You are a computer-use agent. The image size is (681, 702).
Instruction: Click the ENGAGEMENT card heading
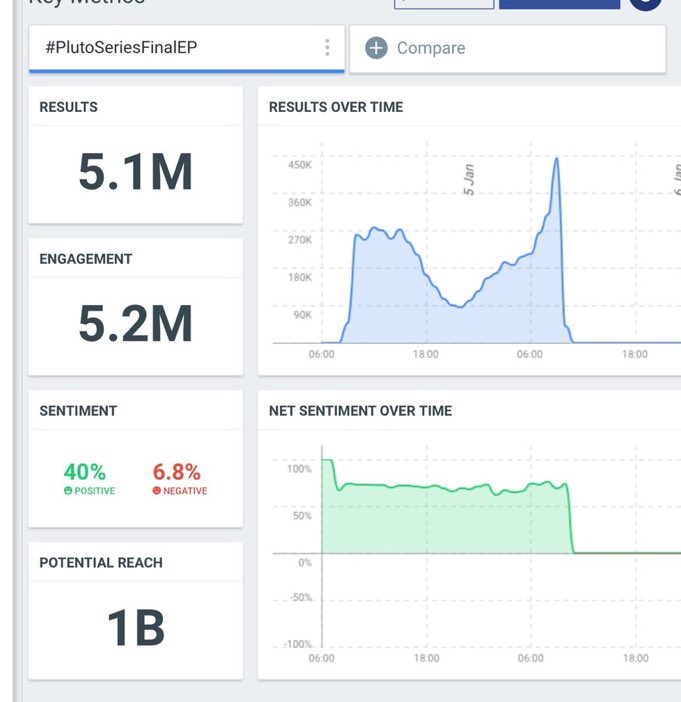(86, 259)
